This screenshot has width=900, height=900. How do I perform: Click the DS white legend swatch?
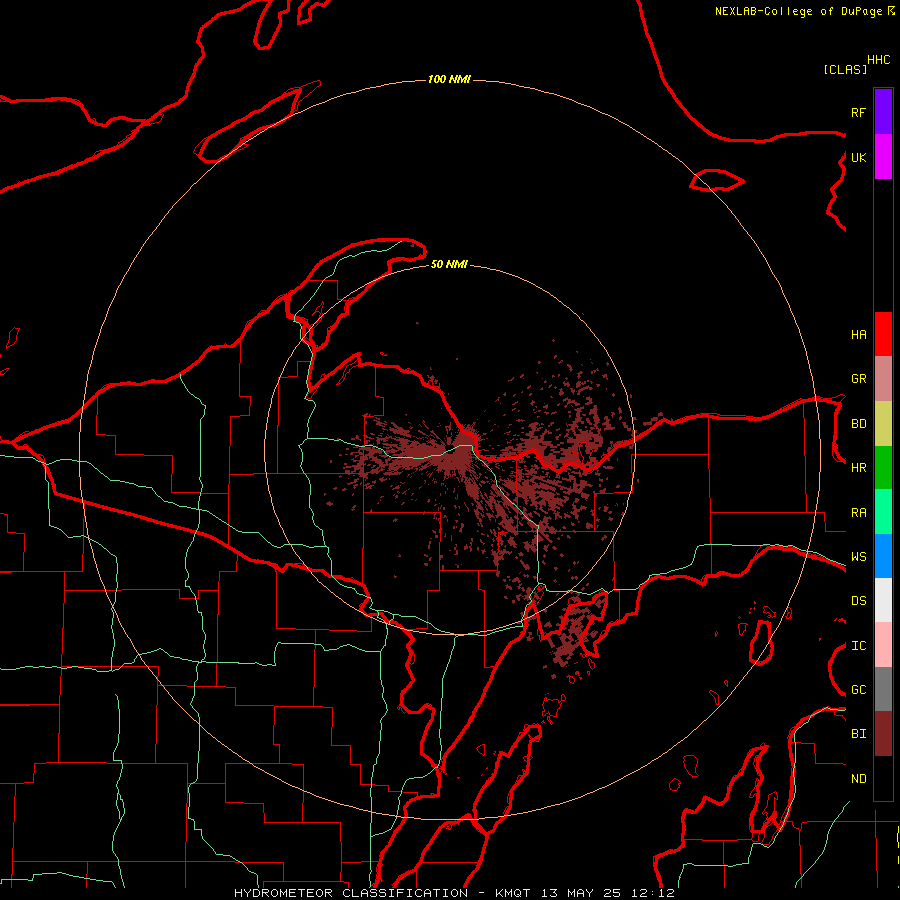[x=883, y=600]
